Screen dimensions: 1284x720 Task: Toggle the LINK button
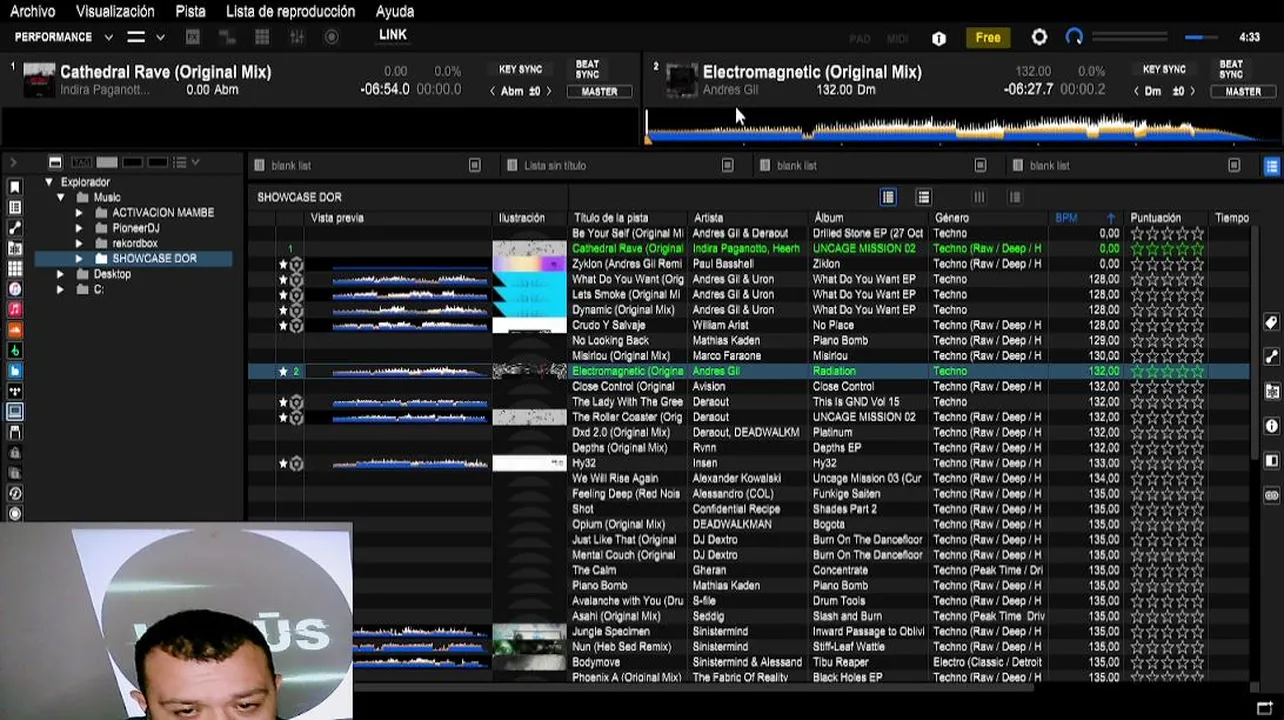(x=393, y=35)
